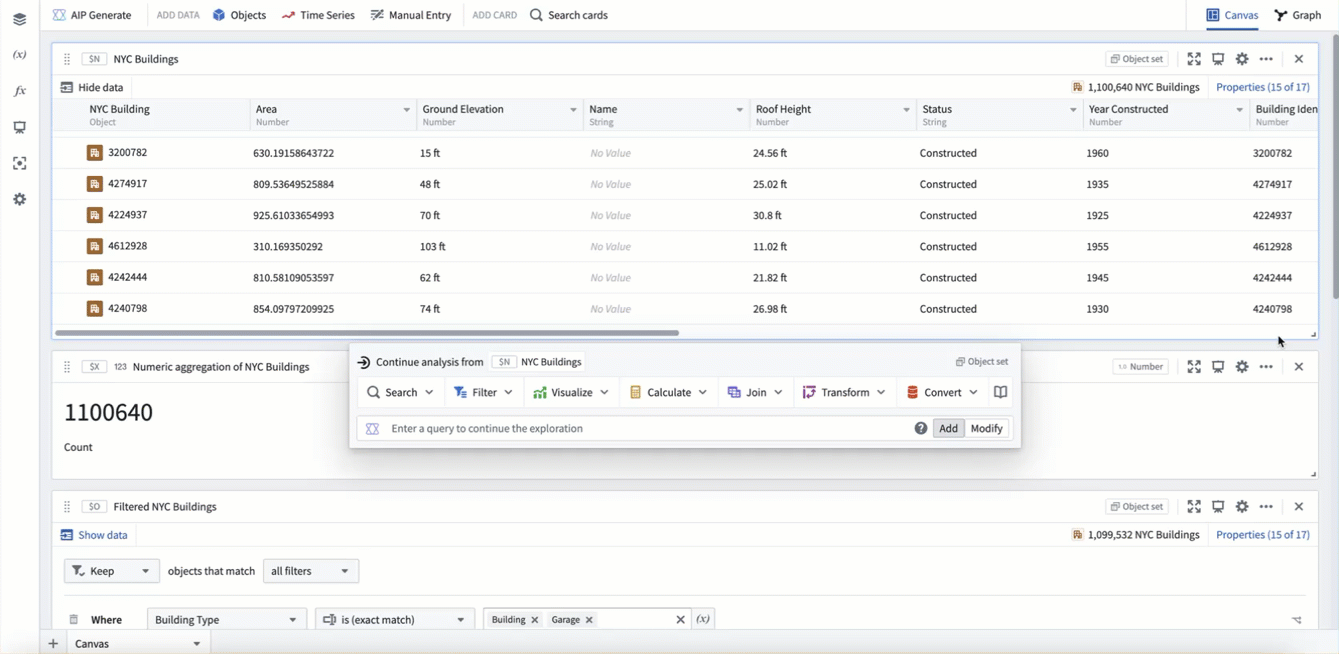
Task: Click Number badge on Numeric aggregation card
Action: point(1141,367)
